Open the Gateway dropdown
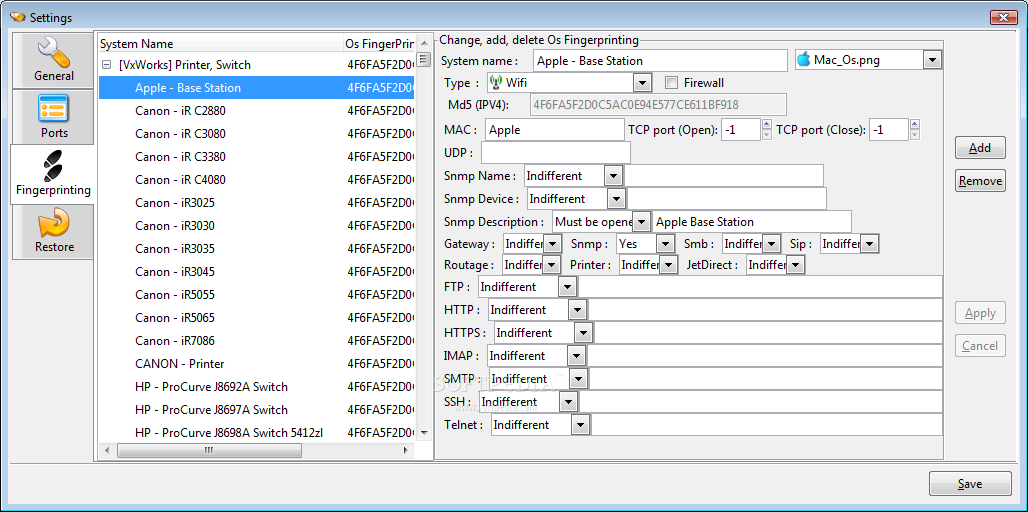The width and height of the screenshot is (1028, 512). tap(553, 244)
